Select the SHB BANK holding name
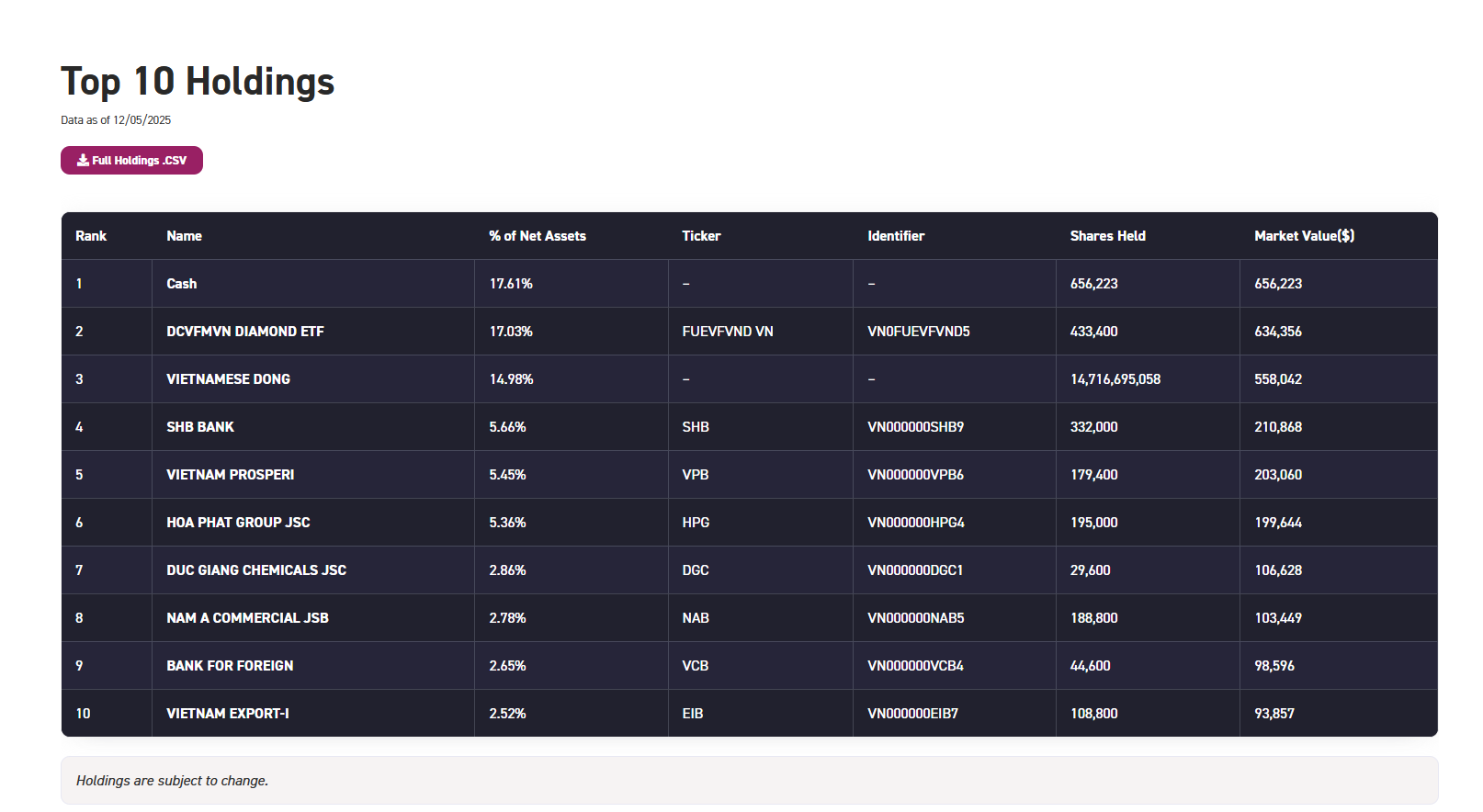 click(x=199, y=427)
